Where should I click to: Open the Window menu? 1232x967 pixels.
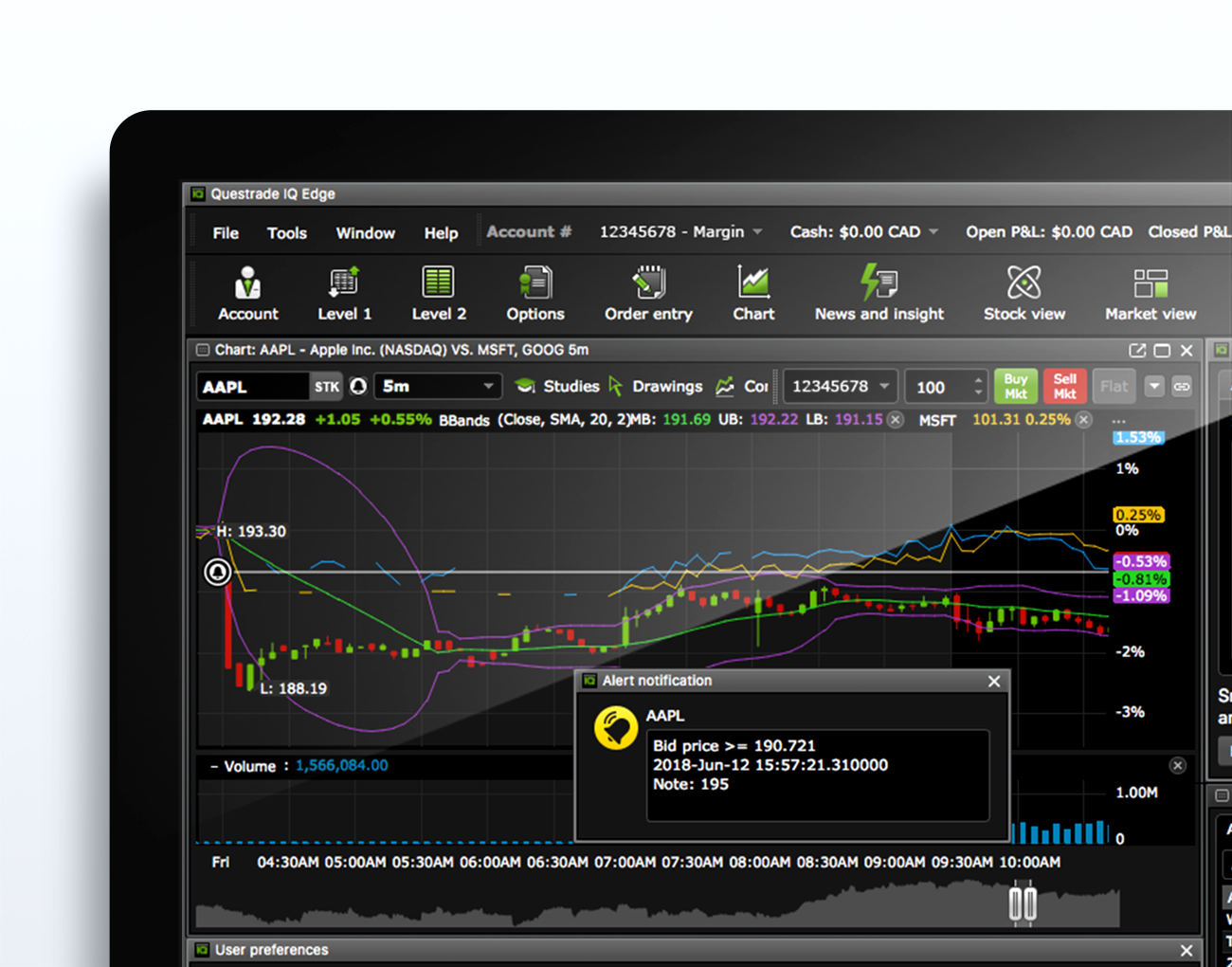coord(365,232)
